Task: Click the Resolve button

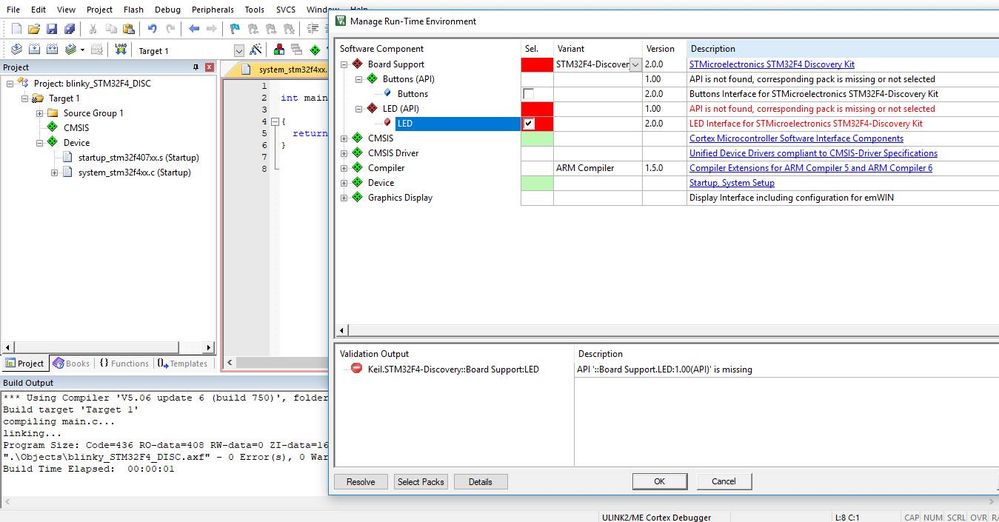Action: click(361, 482)
